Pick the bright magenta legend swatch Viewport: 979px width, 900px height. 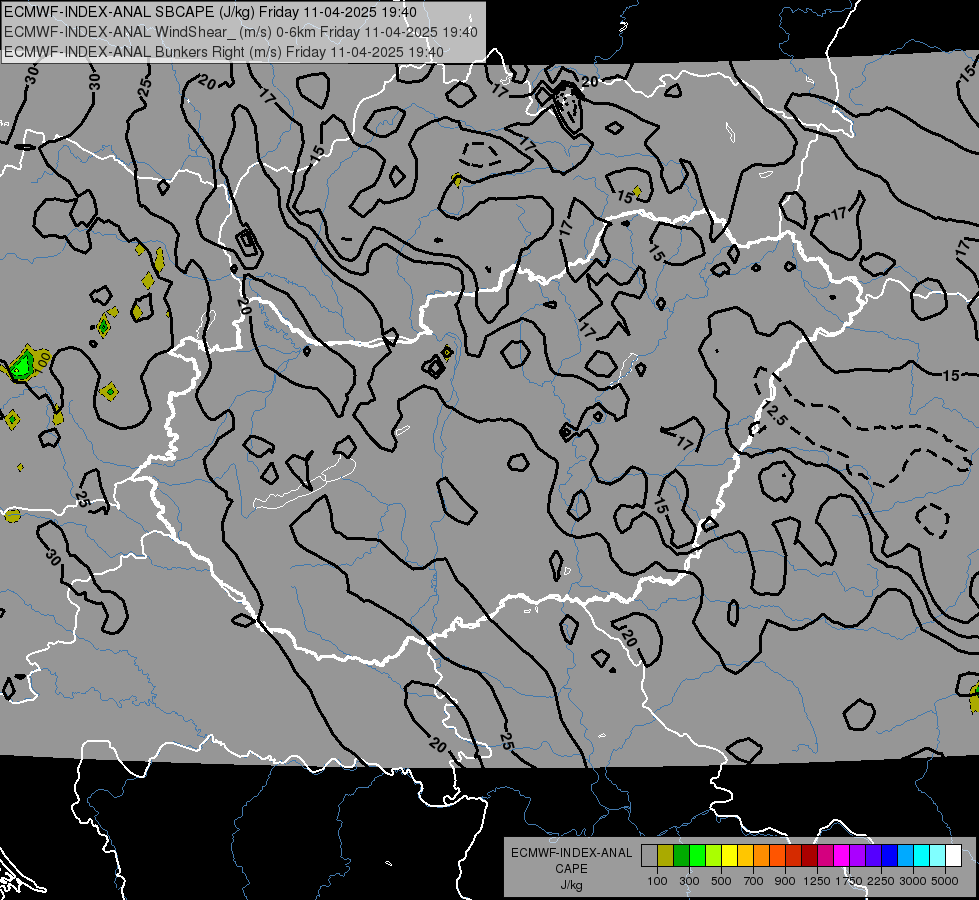click(x=842, y=856)
